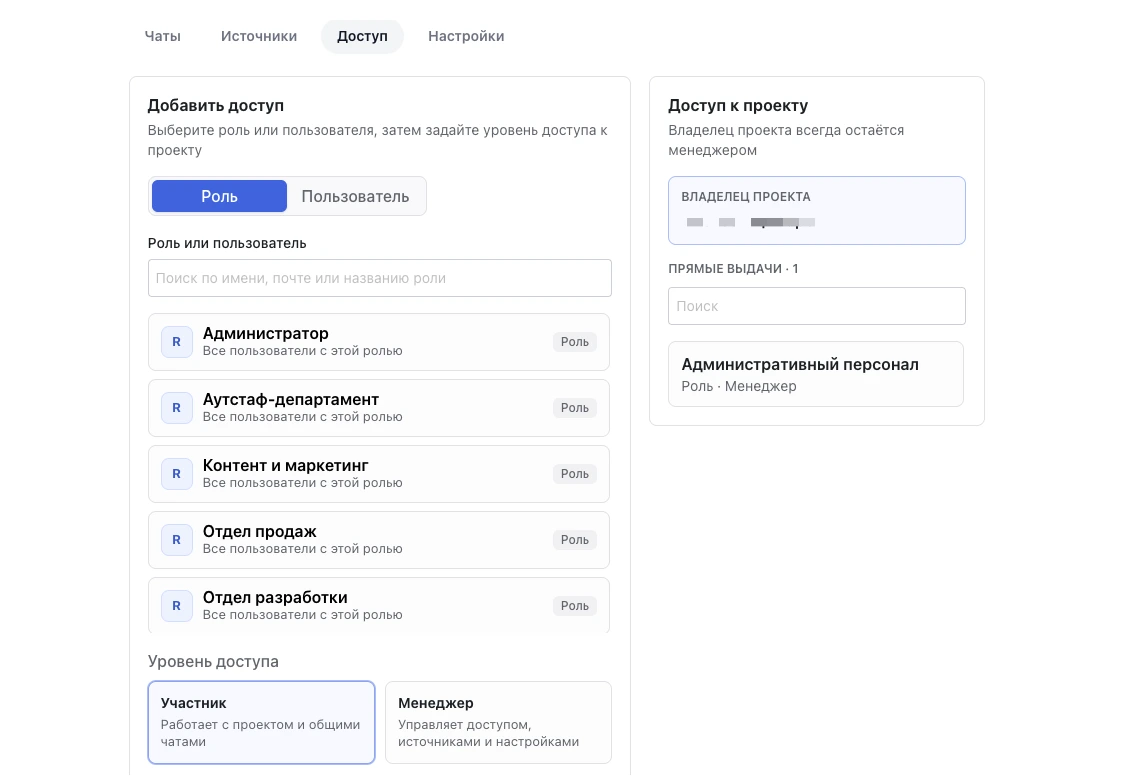This screenshot has width=1126, height=780.
Task: Choose the Отдел разработки role title
Action: click(x=275, y=598)
